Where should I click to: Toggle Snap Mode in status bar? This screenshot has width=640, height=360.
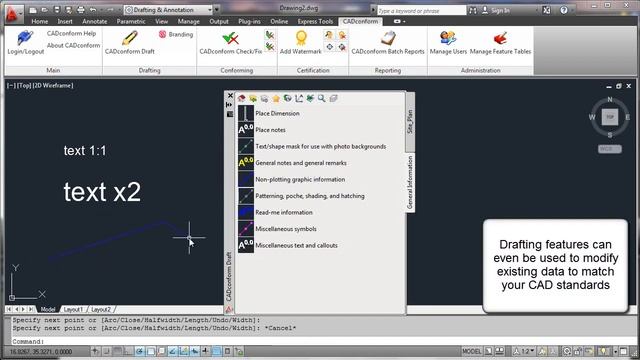pyautogui.click(x=106, y=351)
